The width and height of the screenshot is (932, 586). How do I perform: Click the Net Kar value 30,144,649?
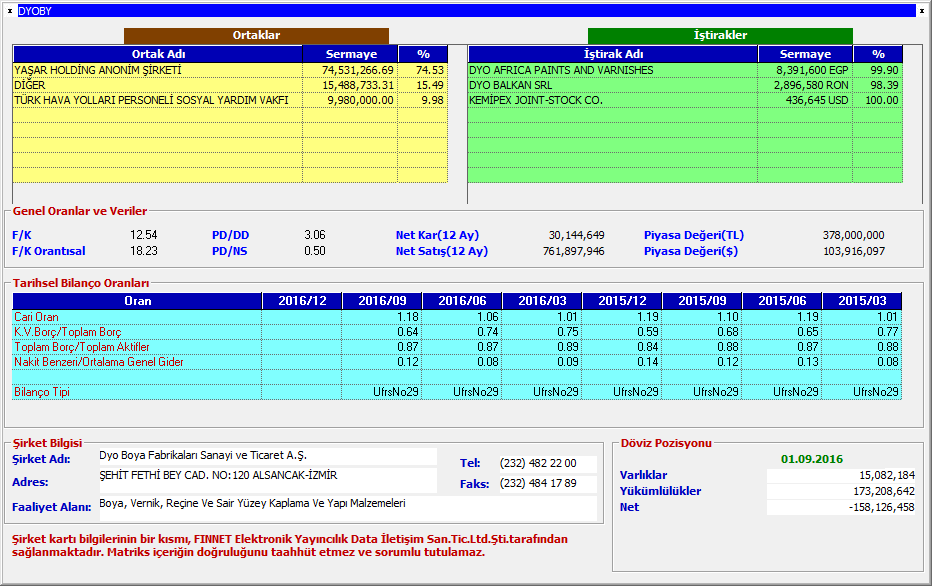[577, 235]
